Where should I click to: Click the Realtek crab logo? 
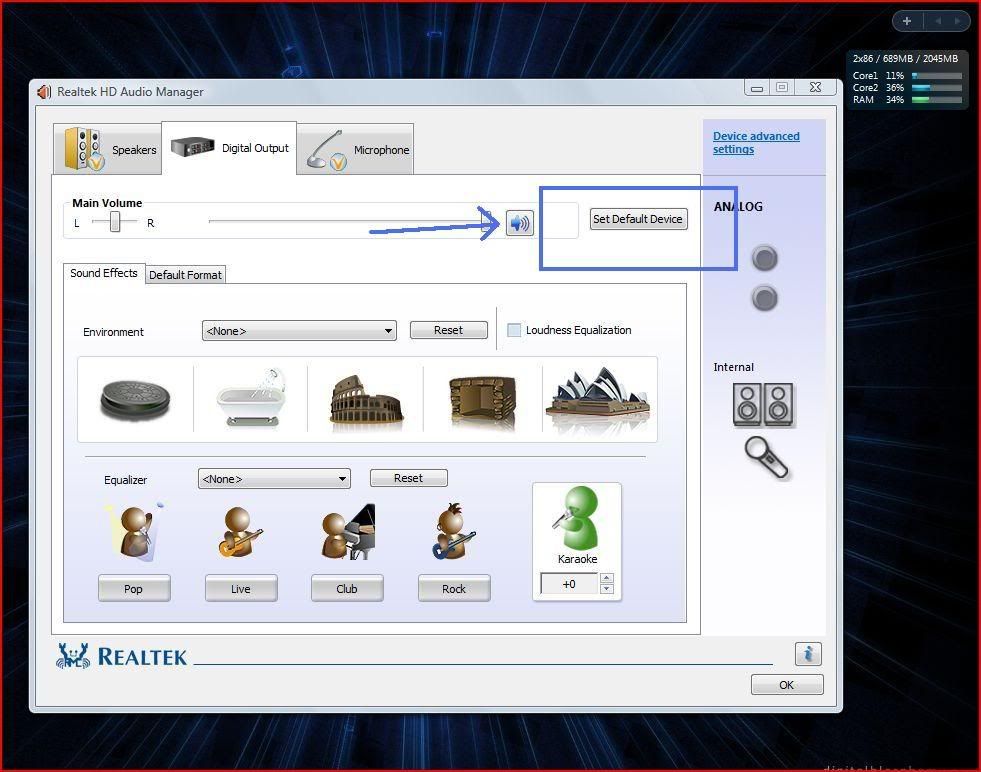(73, 656)
